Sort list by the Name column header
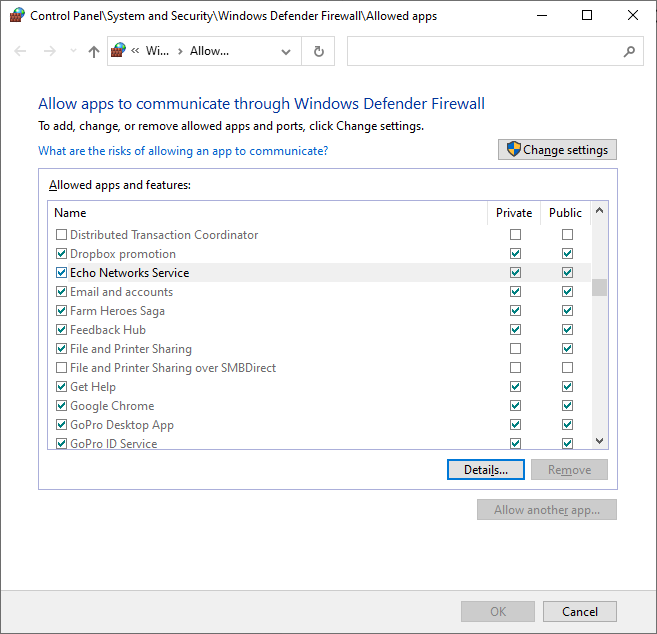 [267, 213]
